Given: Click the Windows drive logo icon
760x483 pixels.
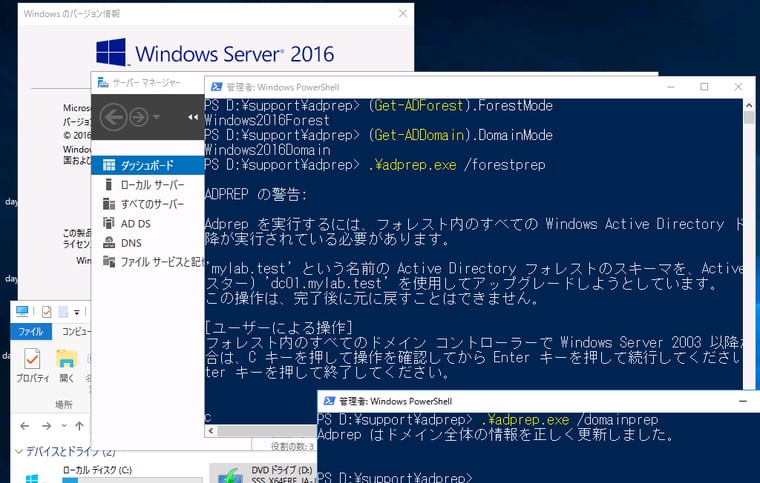Looking at the screenshot, I should pyautogui.click(x=32, y=478).
